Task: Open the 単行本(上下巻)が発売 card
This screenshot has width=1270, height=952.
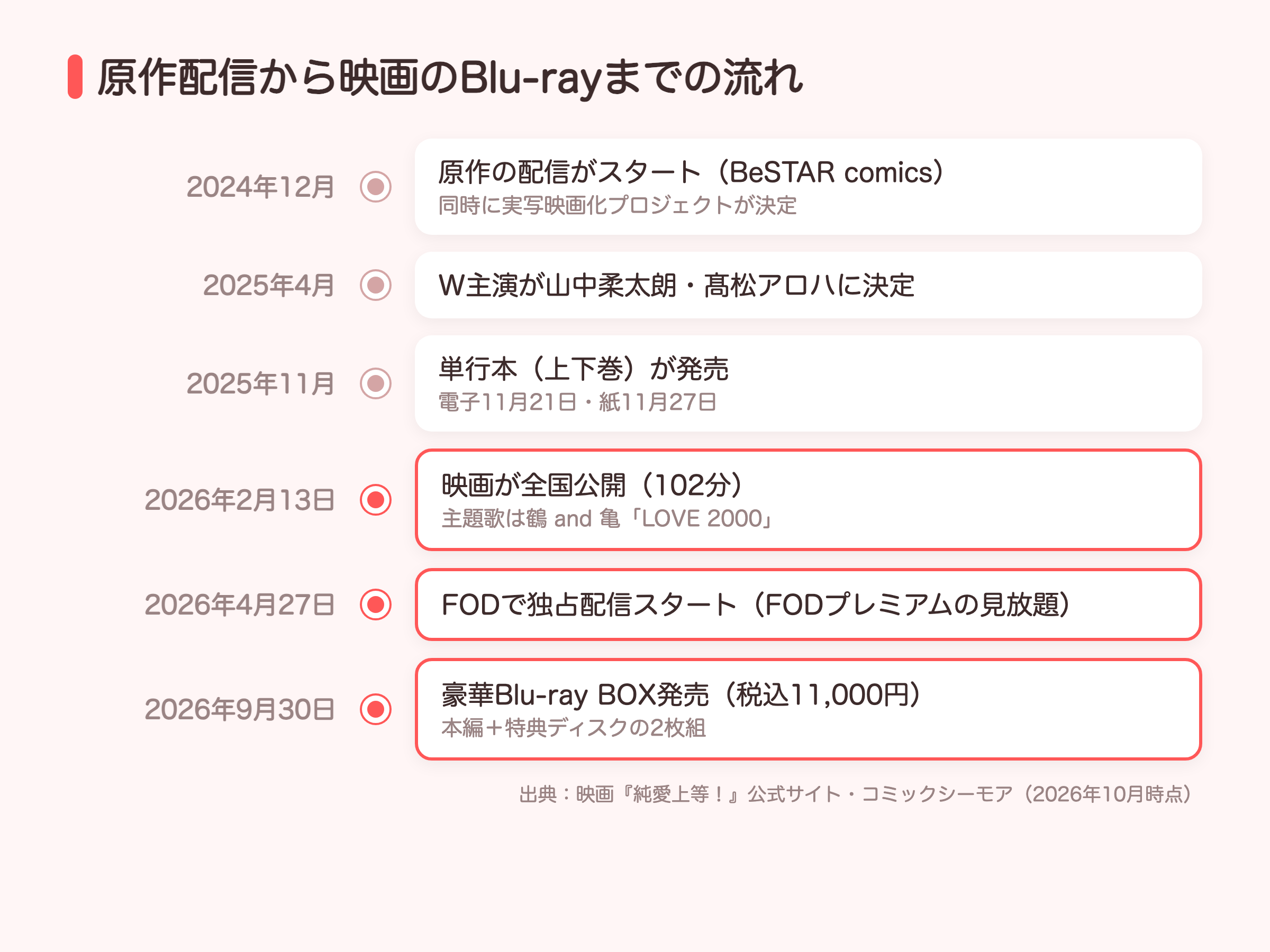Action: click(x=808, y=383)
